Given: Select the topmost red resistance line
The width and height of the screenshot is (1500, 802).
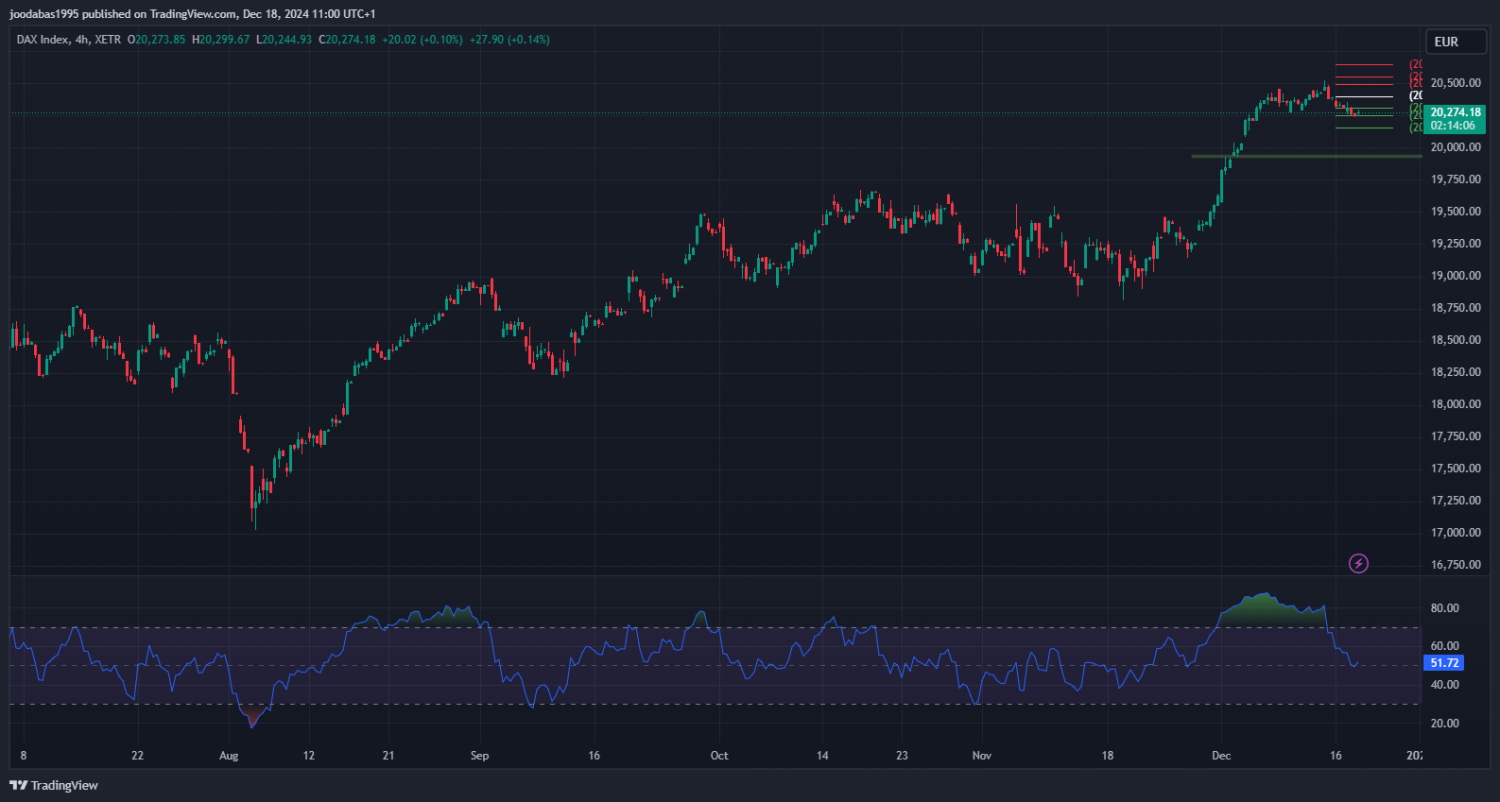Looking at the screenshot, I should click(x=1363, y=64).
